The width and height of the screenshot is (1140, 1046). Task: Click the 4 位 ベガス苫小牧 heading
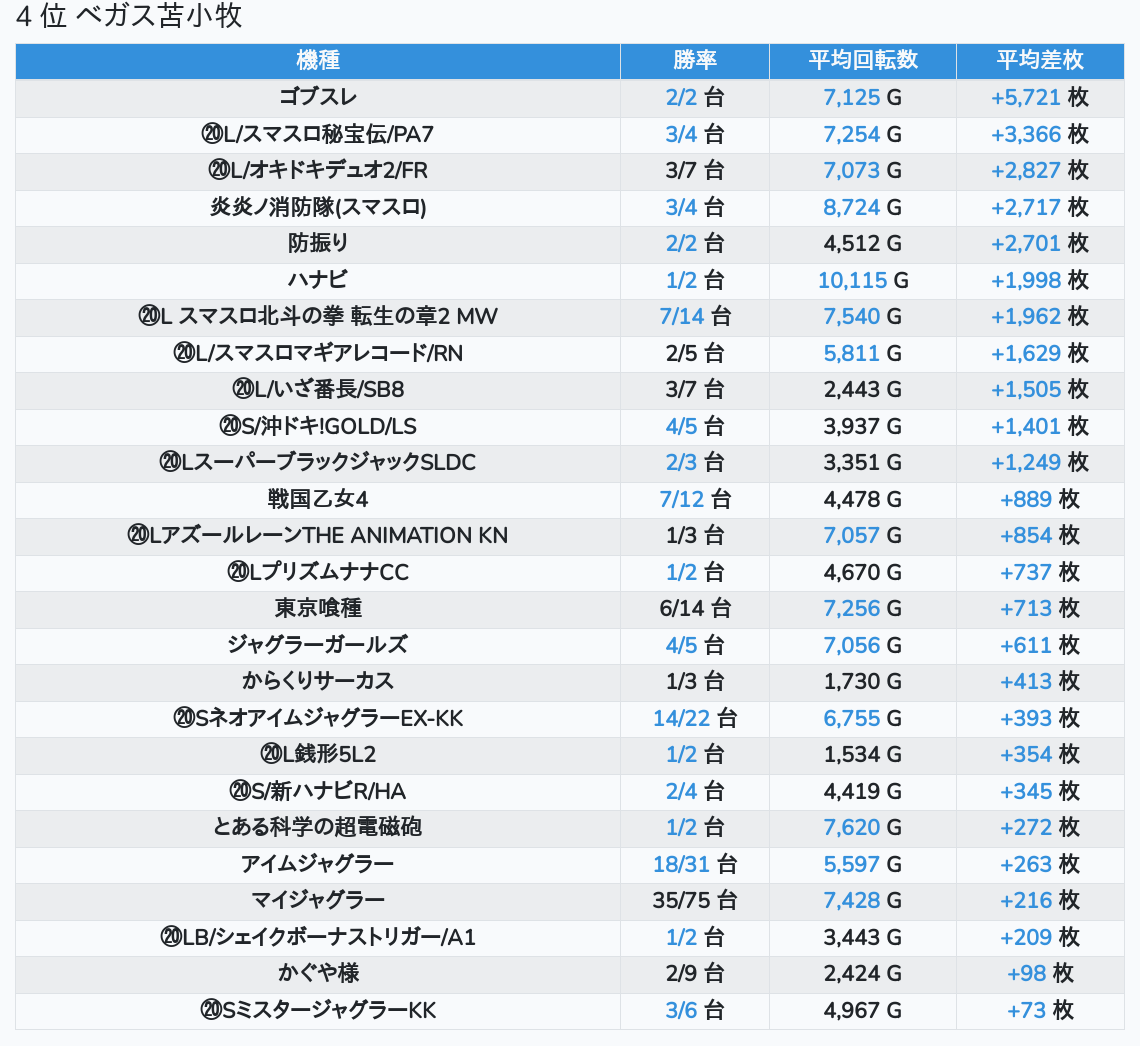pyautogui.click(x=129, y=17)
